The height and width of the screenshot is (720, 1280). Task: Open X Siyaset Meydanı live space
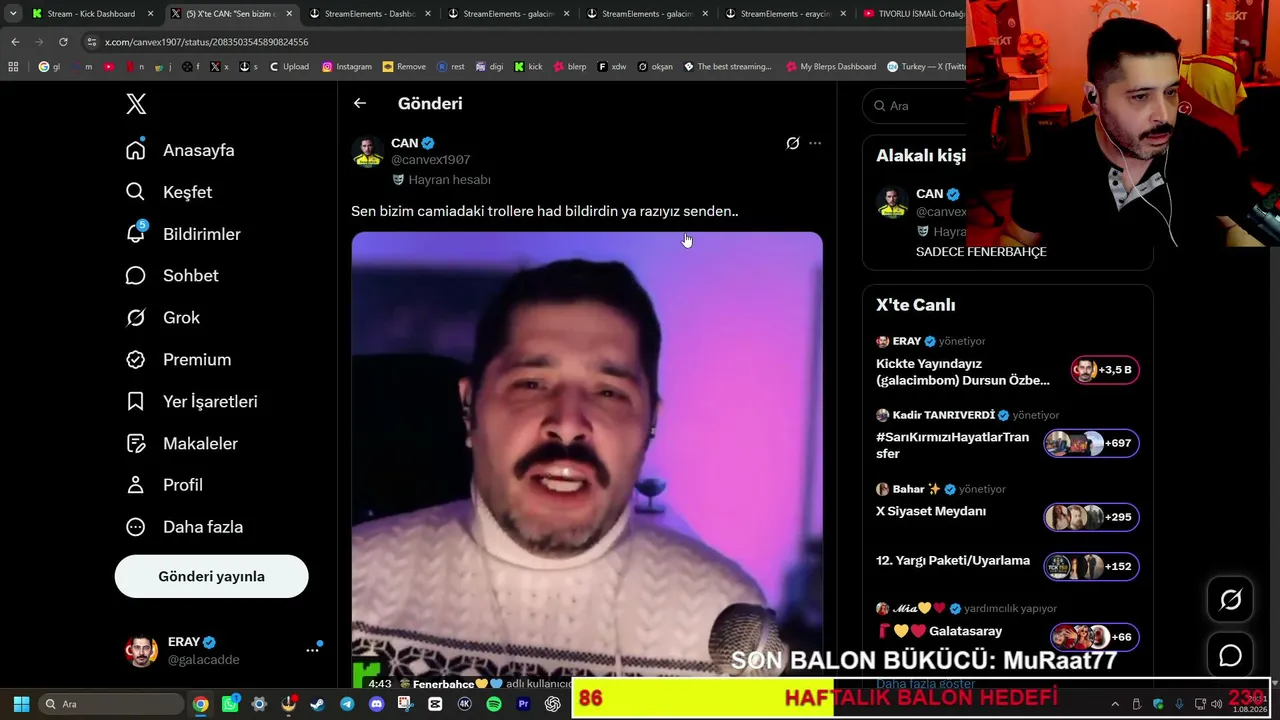[x=931, y=511]
